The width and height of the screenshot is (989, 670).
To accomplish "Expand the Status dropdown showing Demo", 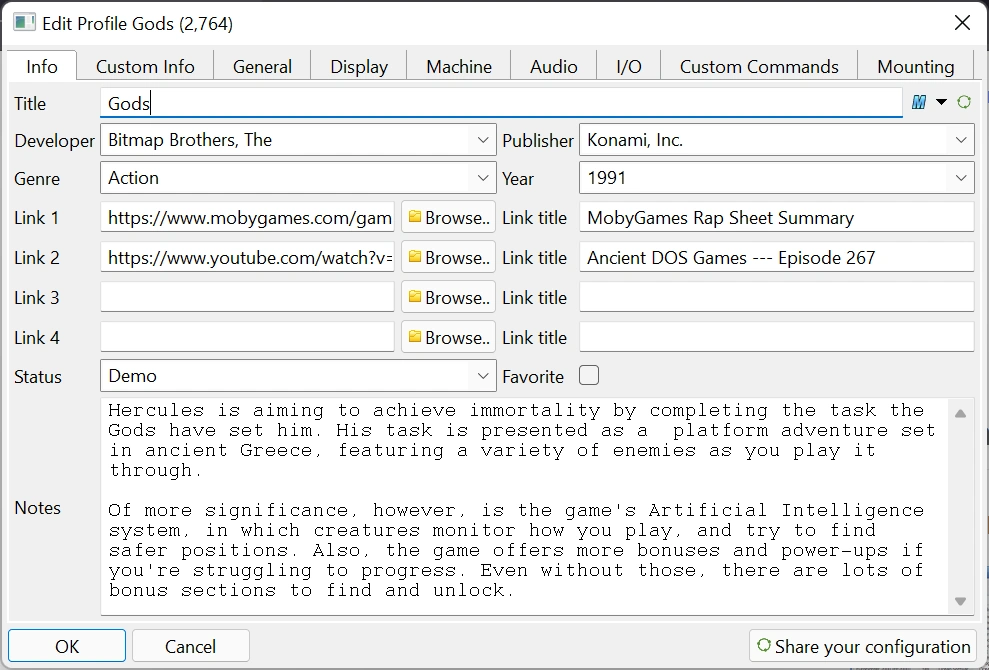I will coord(483,376).
